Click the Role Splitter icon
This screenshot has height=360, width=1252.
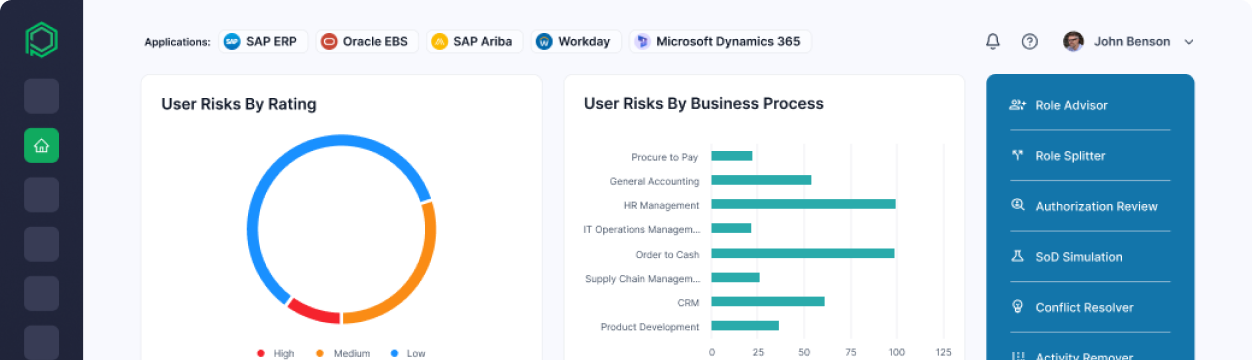(1018, 155)
